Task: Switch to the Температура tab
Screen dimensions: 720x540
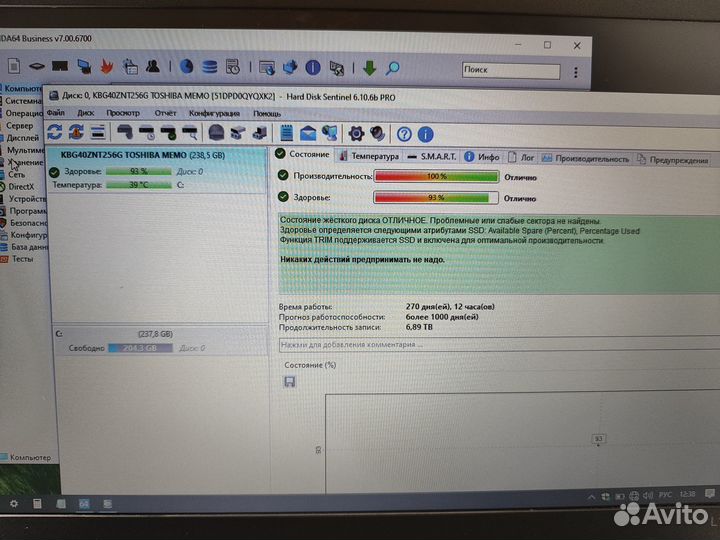Action: click(x=369, y=156)
